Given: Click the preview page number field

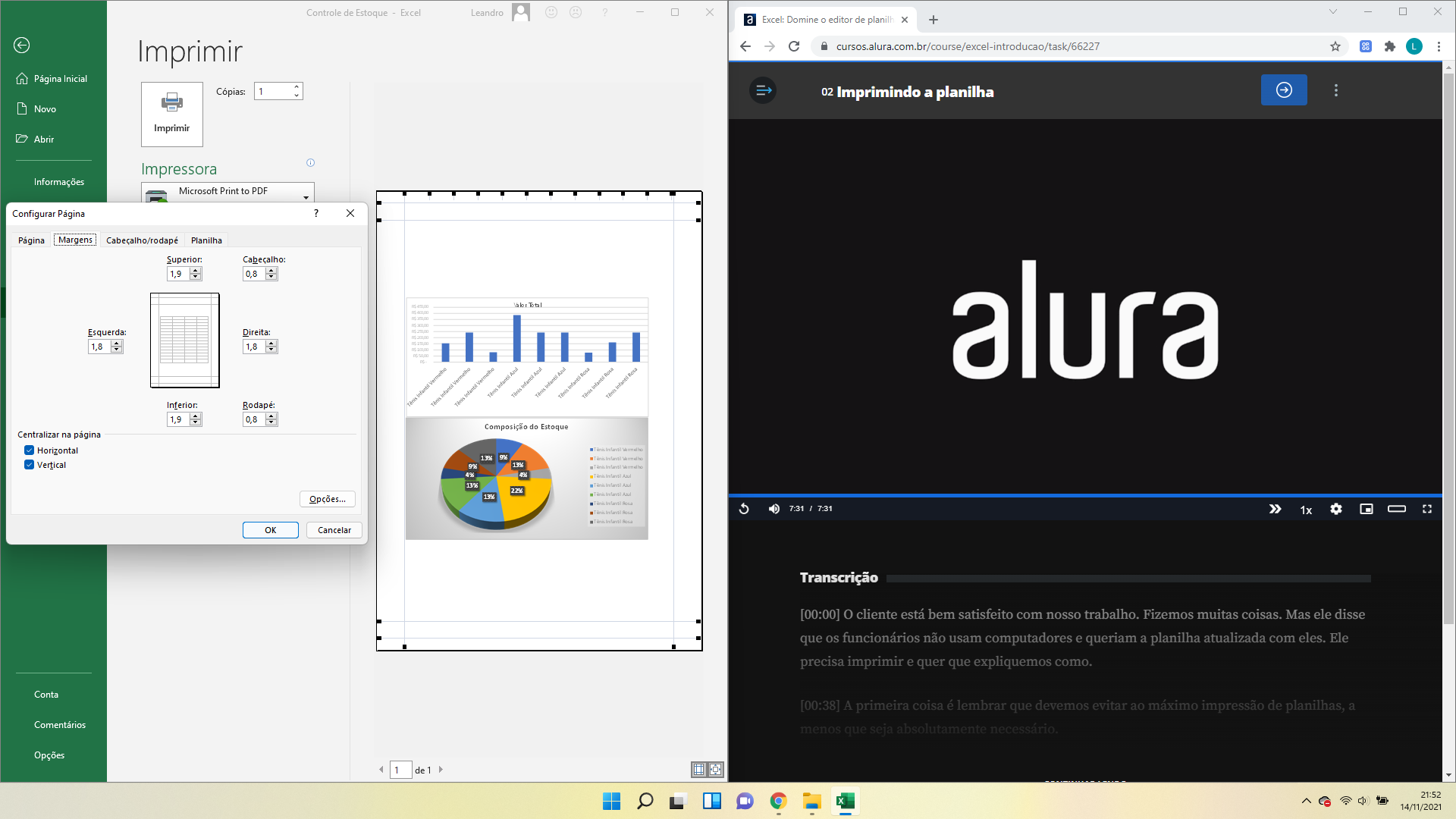Looking at the screenshot, I should coord(400,770).
